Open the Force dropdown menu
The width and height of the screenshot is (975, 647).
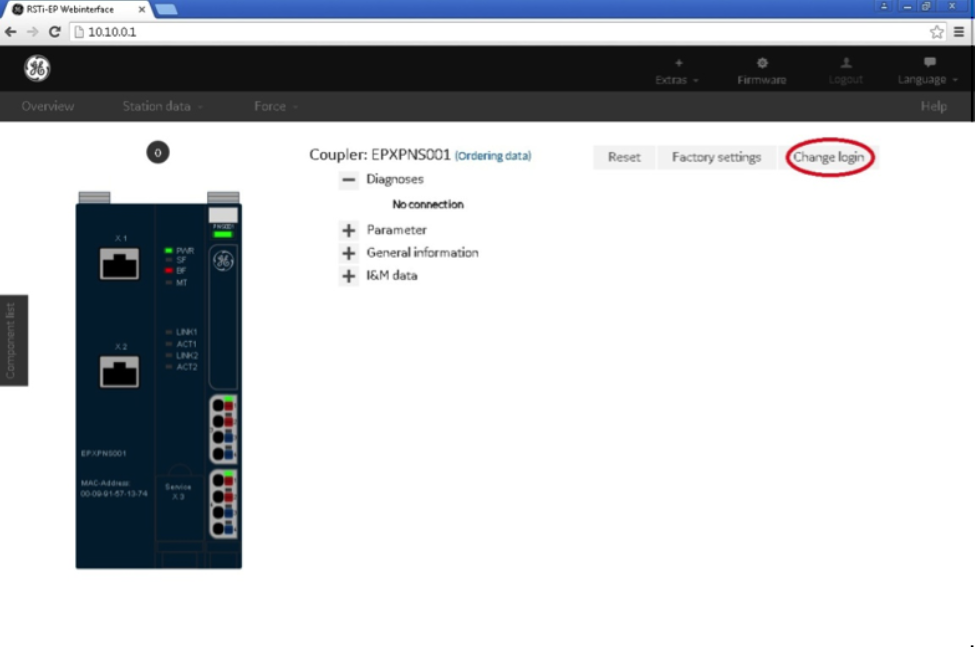pos(275,106)
